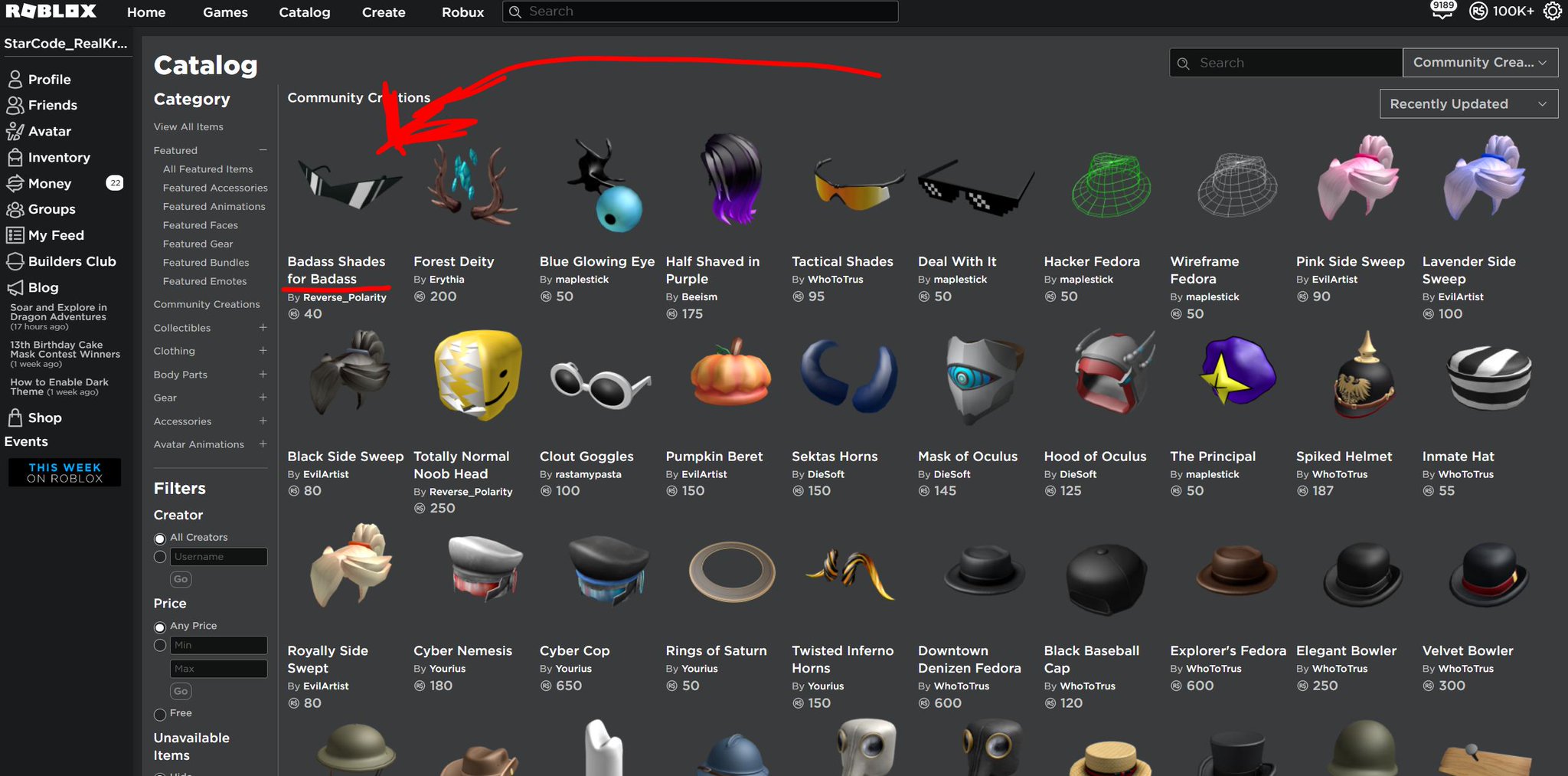
Task: Click the Profile person icon
Action: [x=15, y=79]
